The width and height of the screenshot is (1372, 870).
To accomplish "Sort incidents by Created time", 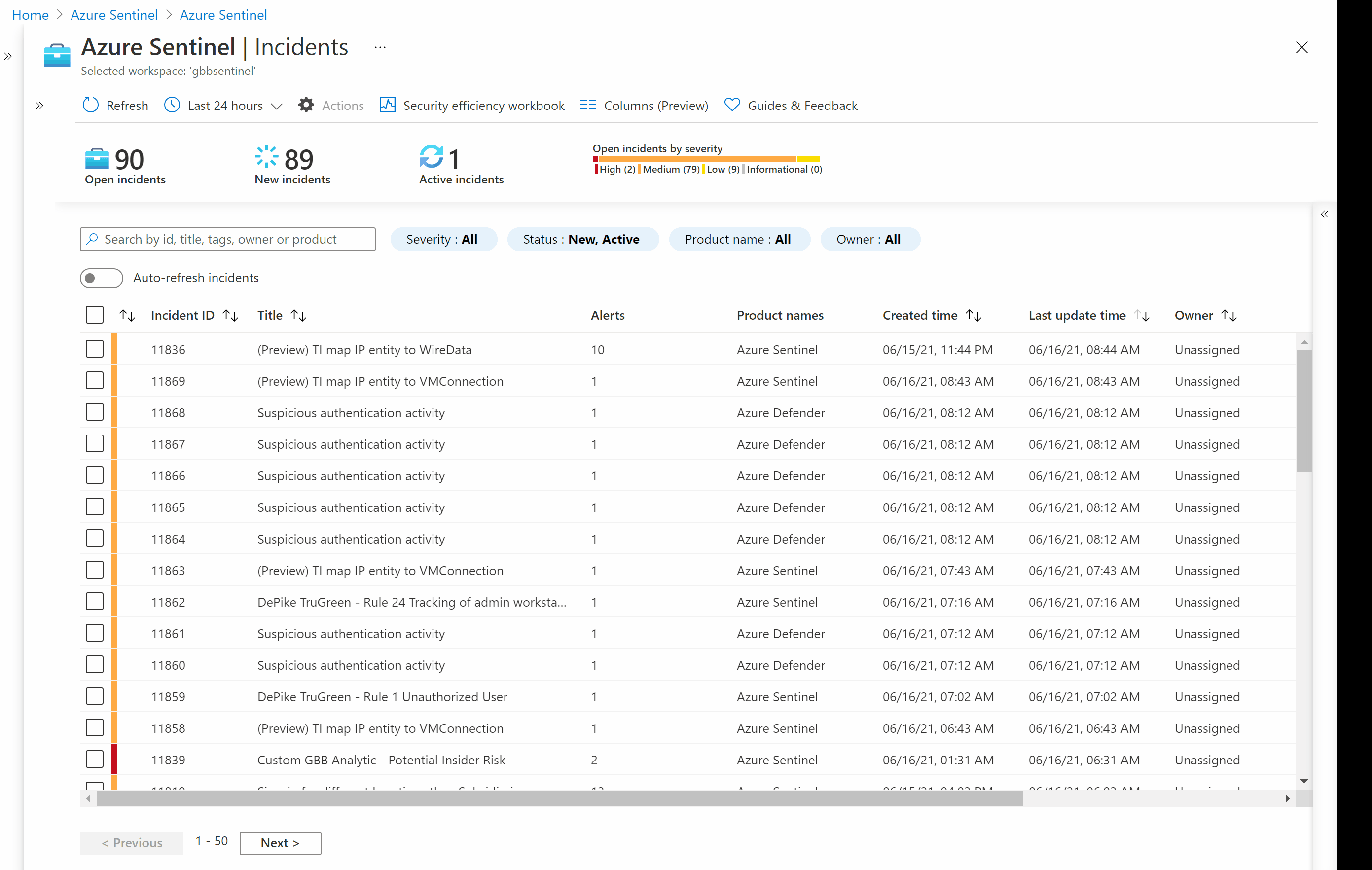I will point(974,315).
